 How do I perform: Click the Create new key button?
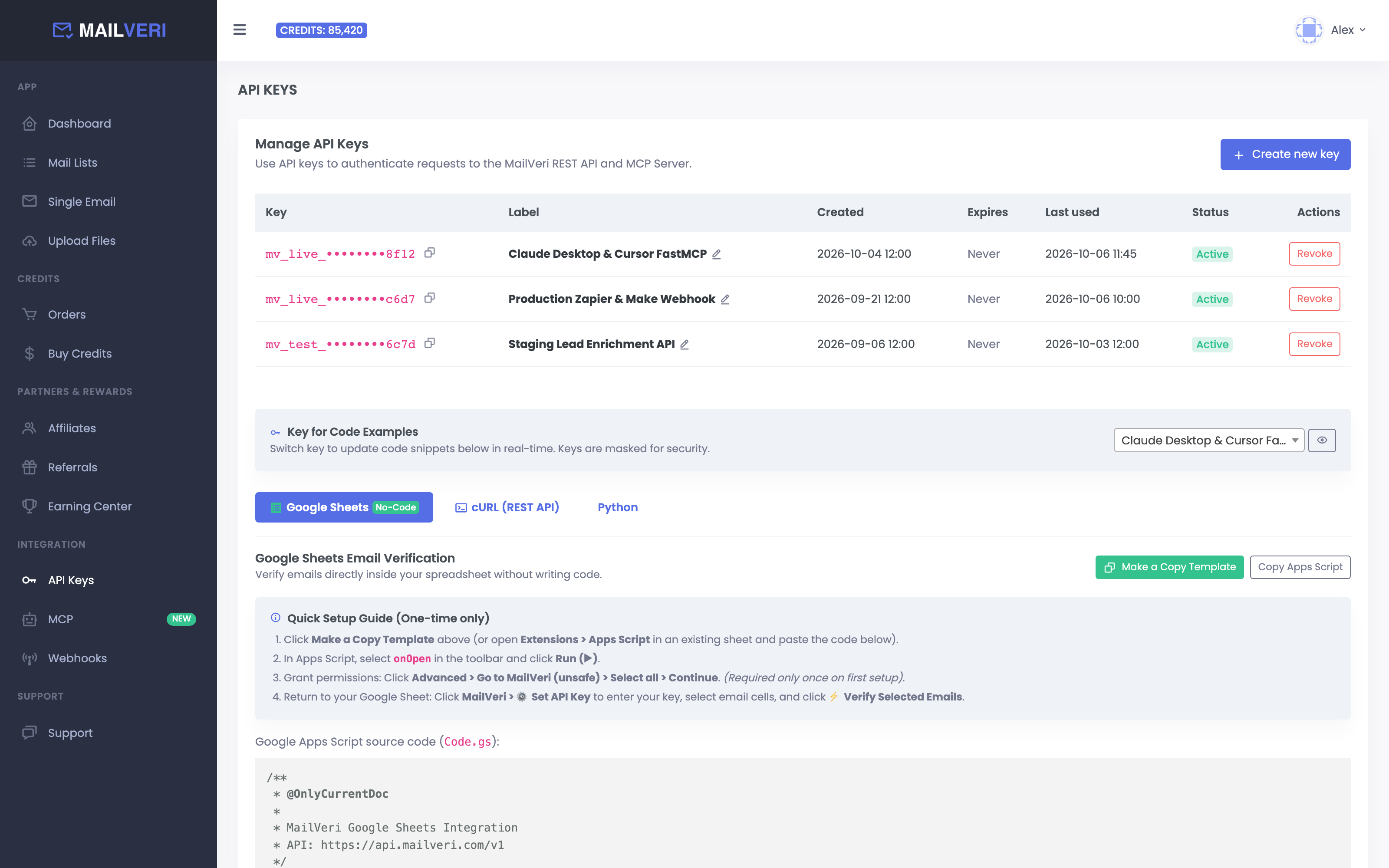click(x=1285, y=155)
